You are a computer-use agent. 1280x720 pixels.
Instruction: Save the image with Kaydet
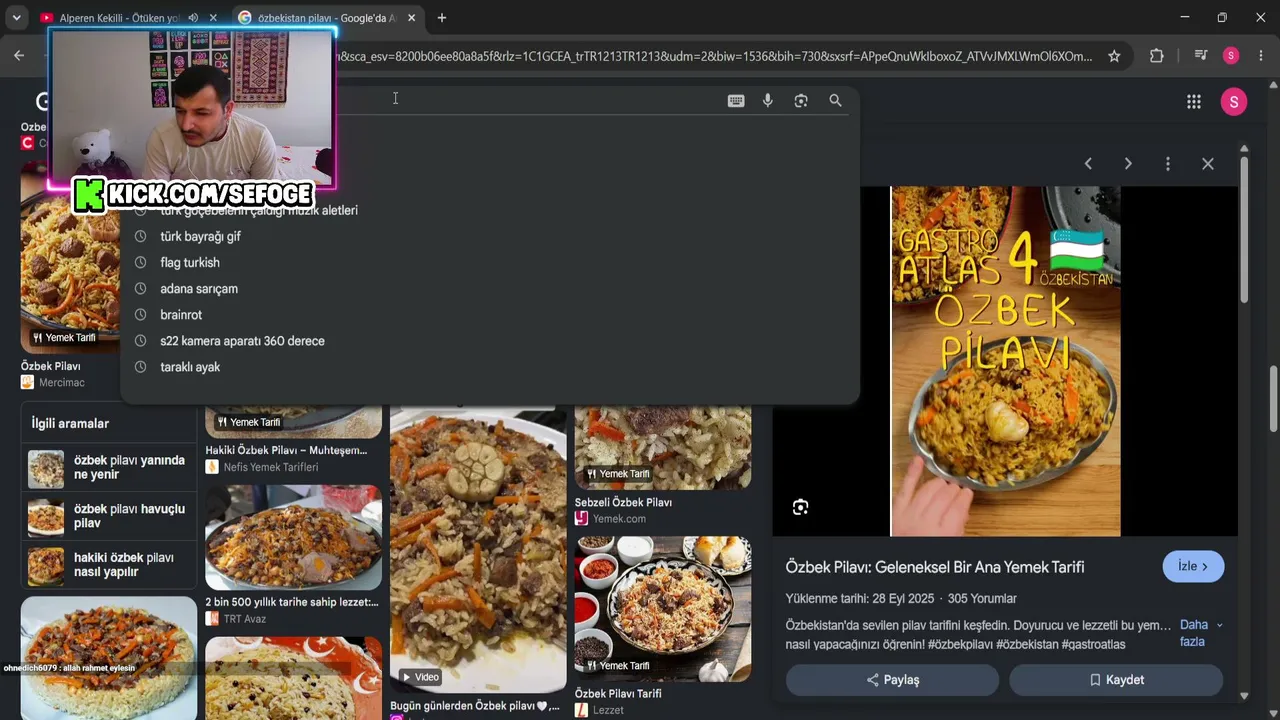[x=1116, y=679]
